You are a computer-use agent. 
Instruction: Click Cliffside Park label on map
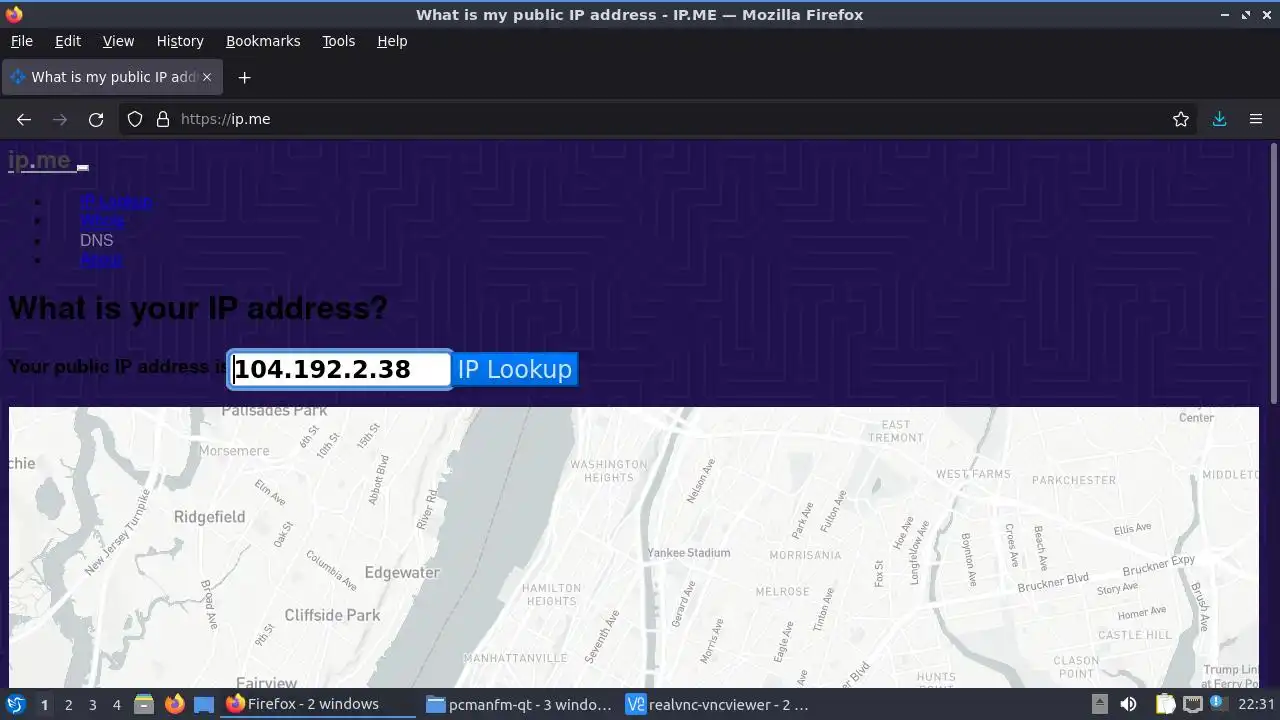pos(332,615)
